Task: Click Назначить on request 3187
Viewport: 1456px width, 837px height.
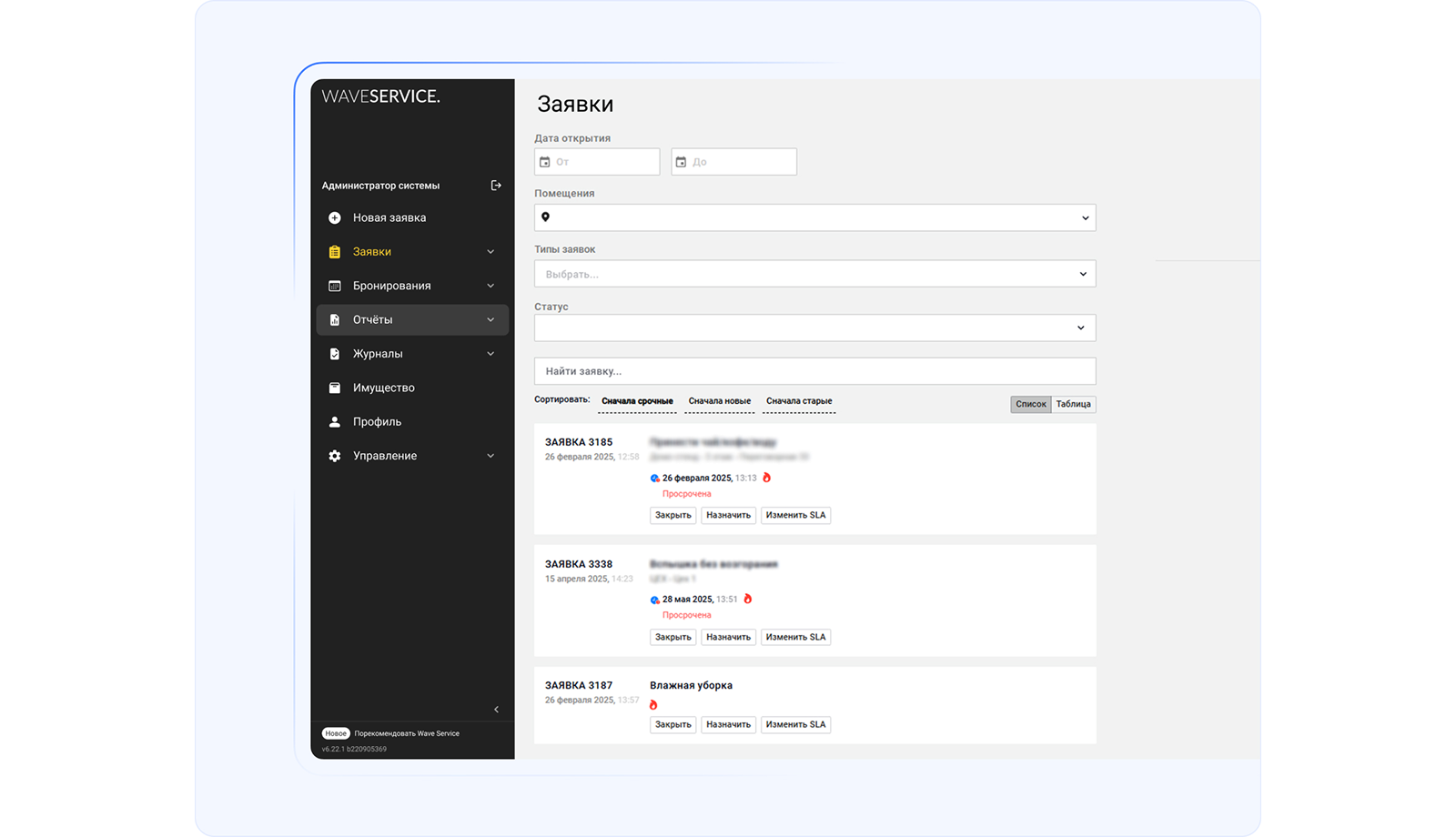Action: tap(728, 725)
